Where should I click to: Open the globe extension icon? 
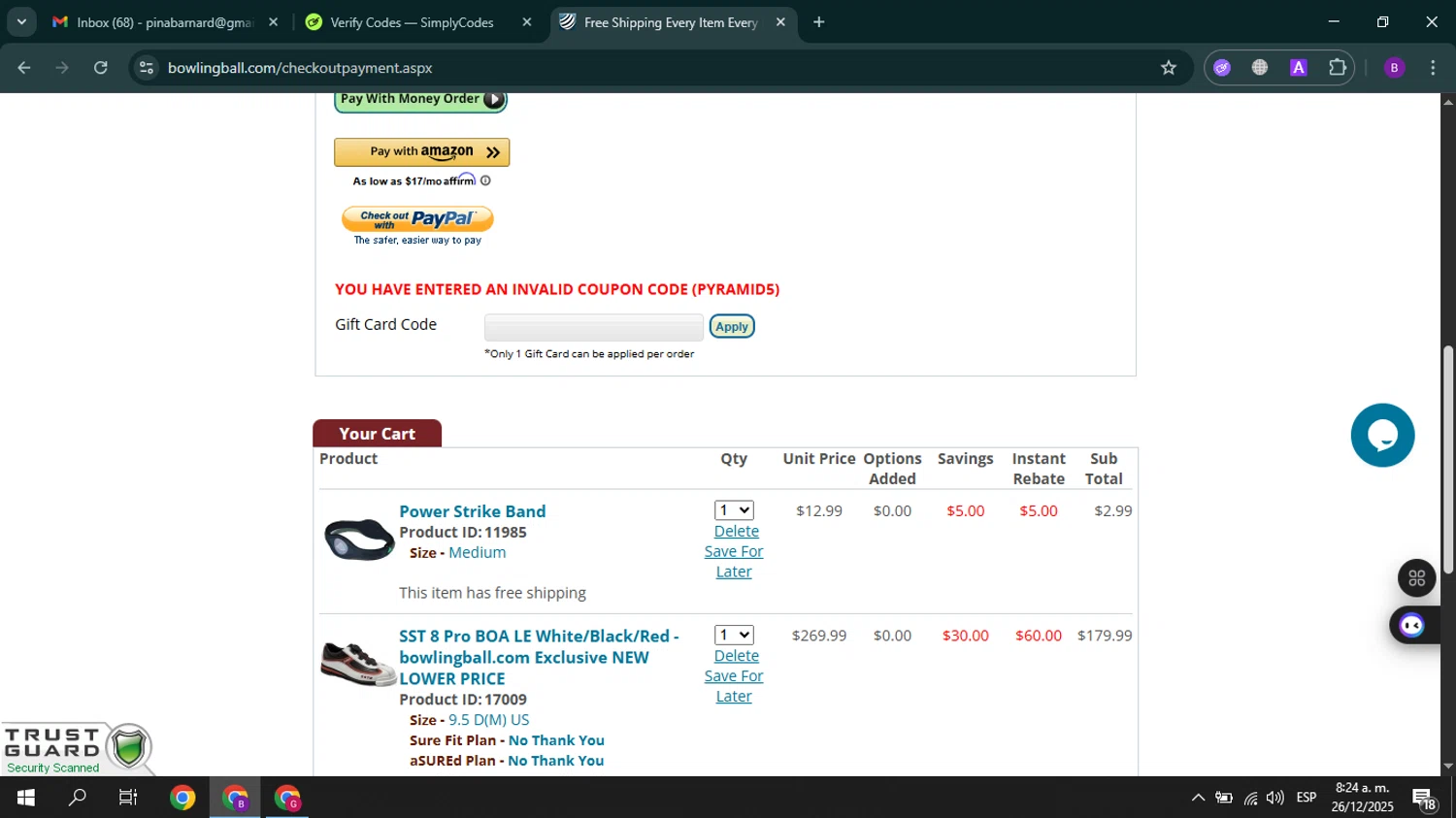click(x=1260, y=68)
